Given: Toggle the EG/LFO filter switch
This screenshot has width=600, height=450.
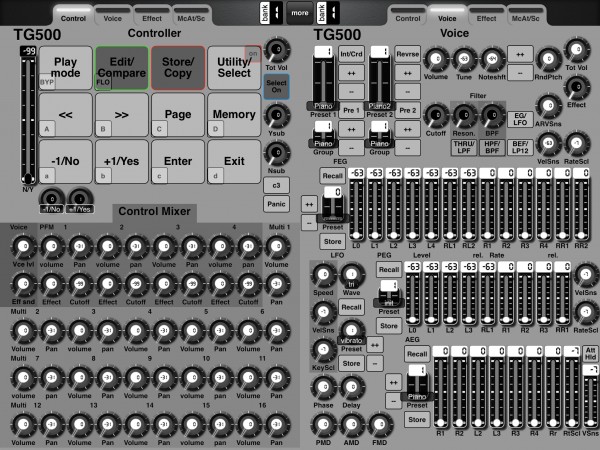Looking at the screenshot, I should [520, 119].
